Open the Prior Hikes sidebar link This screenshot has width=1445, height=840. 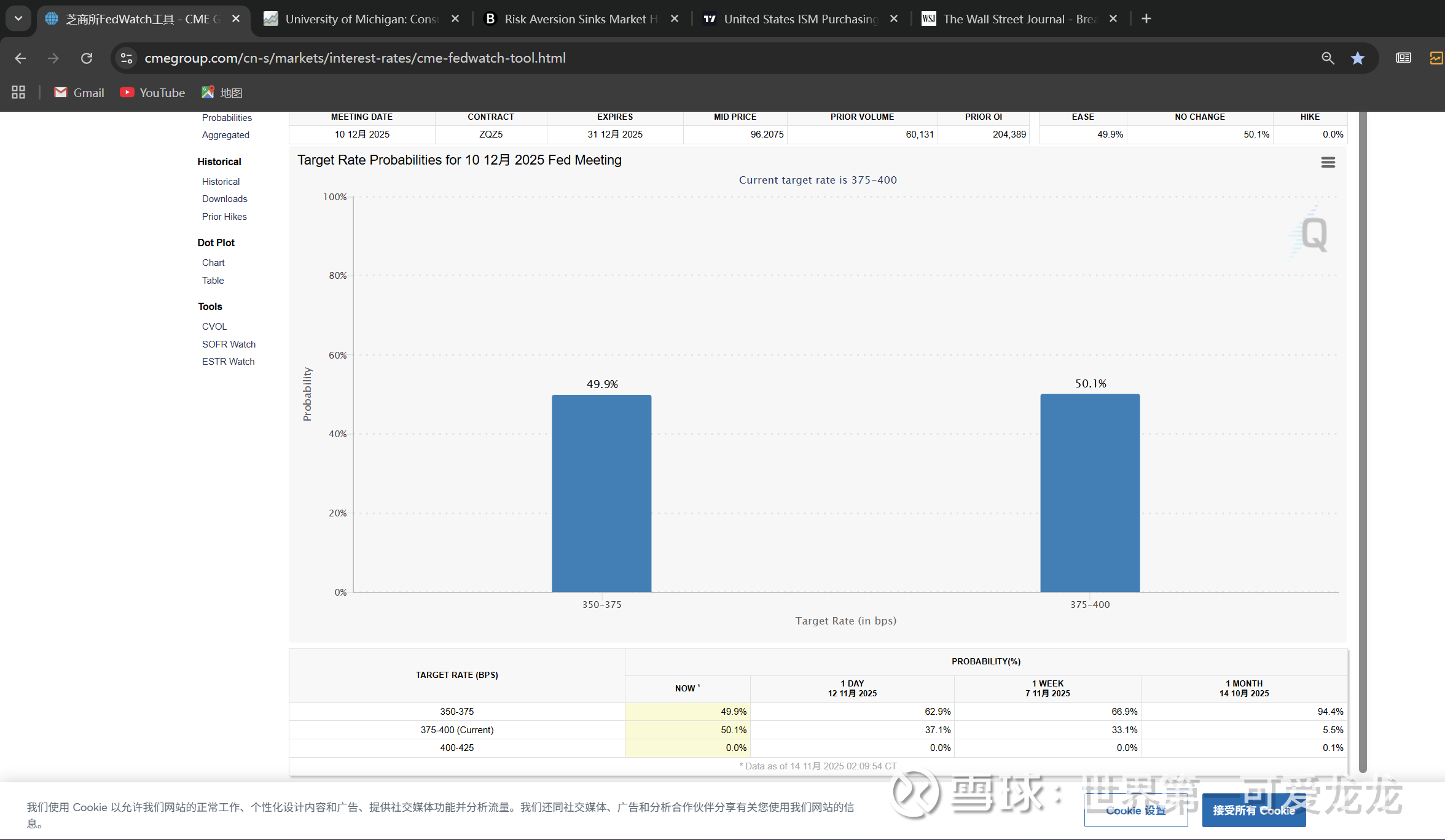[224, 217]
